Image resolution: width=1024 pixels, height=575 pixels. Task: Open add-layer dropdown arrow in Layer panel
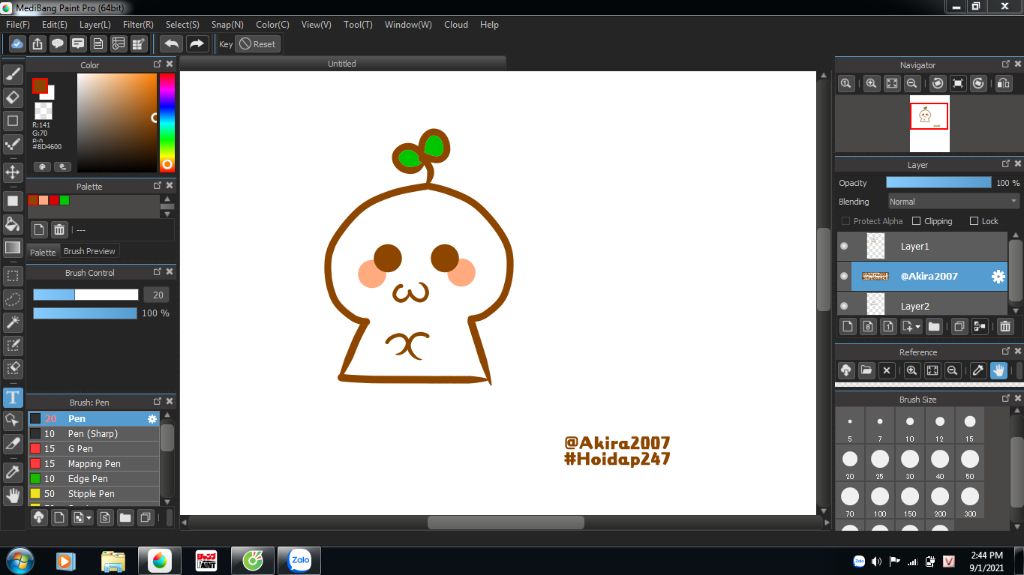[918, 327]
